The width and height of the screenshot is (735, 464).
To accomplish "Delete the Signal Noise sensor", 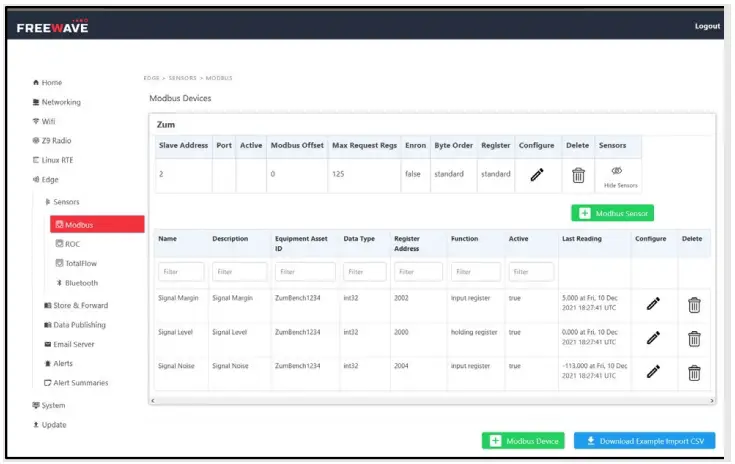I will point(694,373).
